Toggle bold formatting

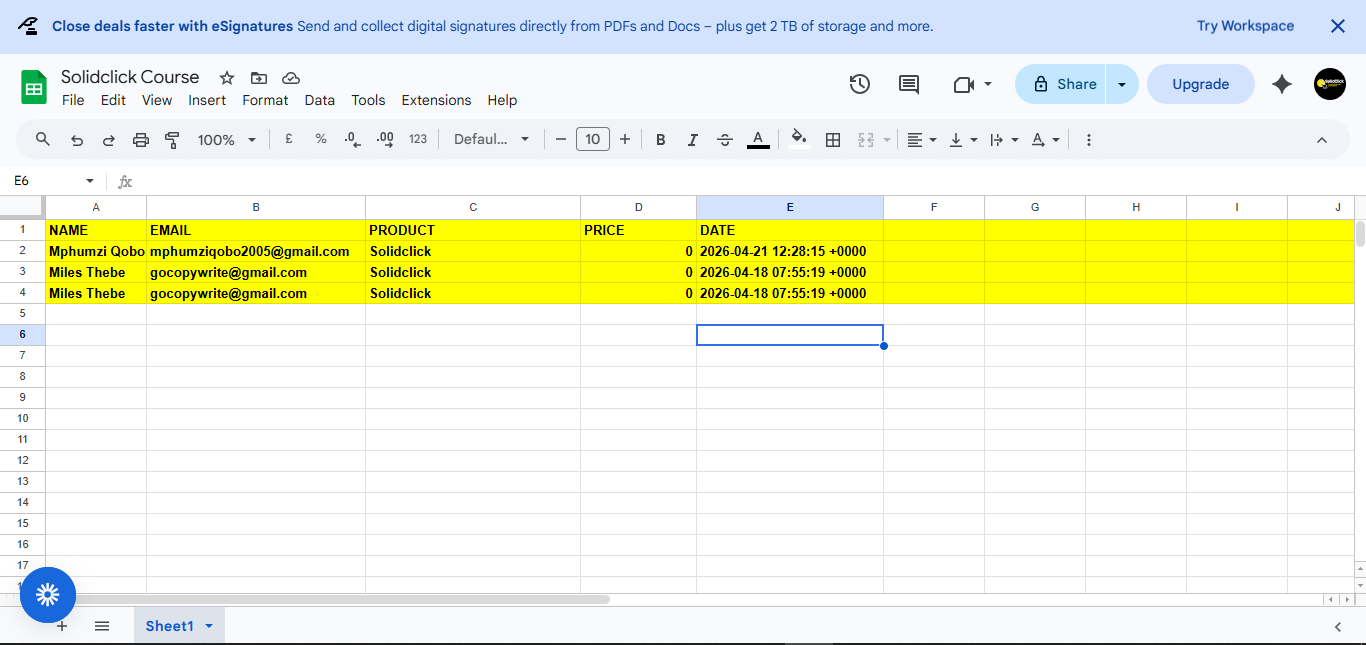pos(661,140)
